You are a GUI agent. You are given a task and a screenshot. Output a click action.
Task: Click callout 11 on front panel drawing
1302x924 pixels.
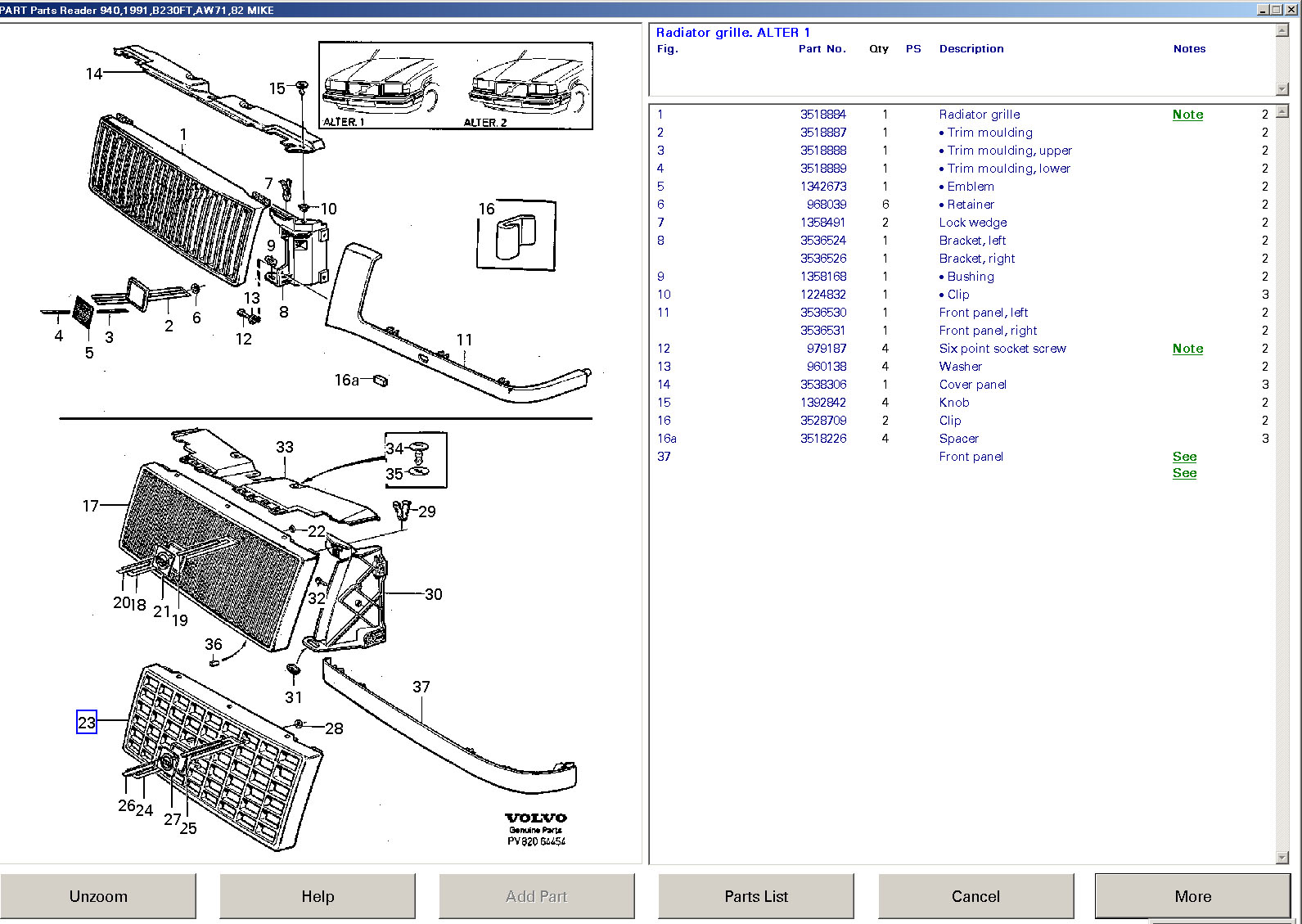464,340
